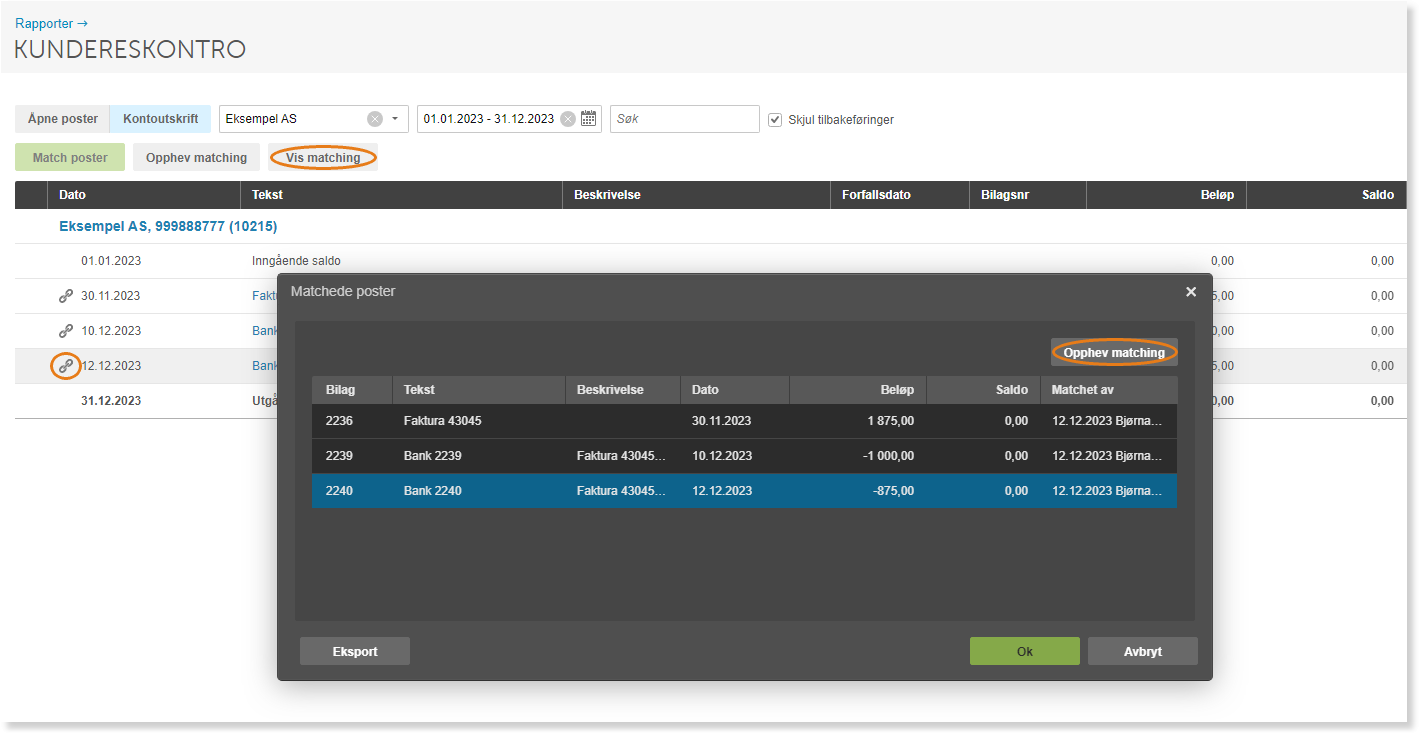Switch to Åpne poster tab
This screenshot has width=1420, height=735.
click(62, 119)
